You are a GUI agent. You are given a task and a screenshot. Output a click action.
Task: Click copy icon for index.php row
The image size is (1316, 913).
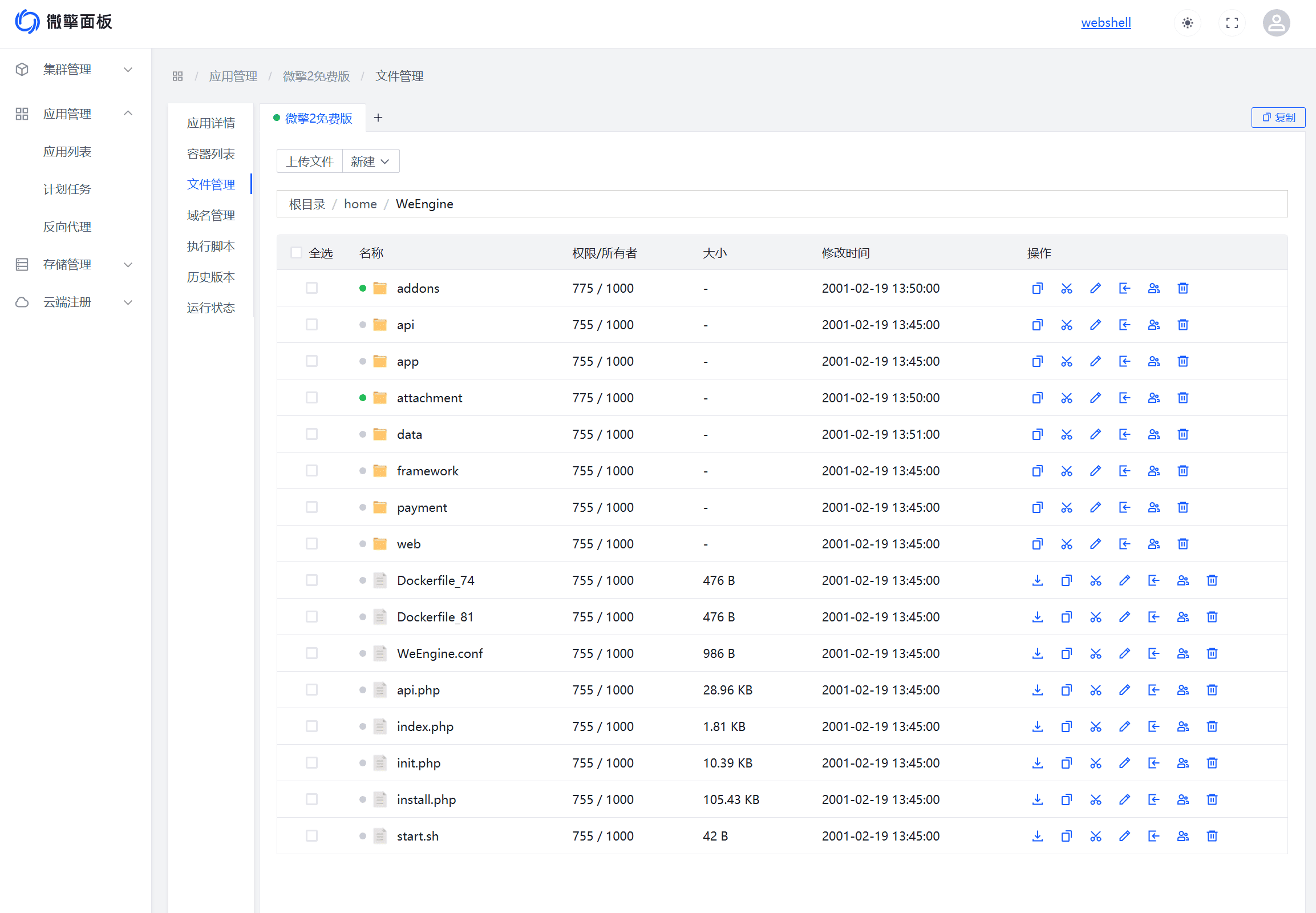tap(1066, 726)
